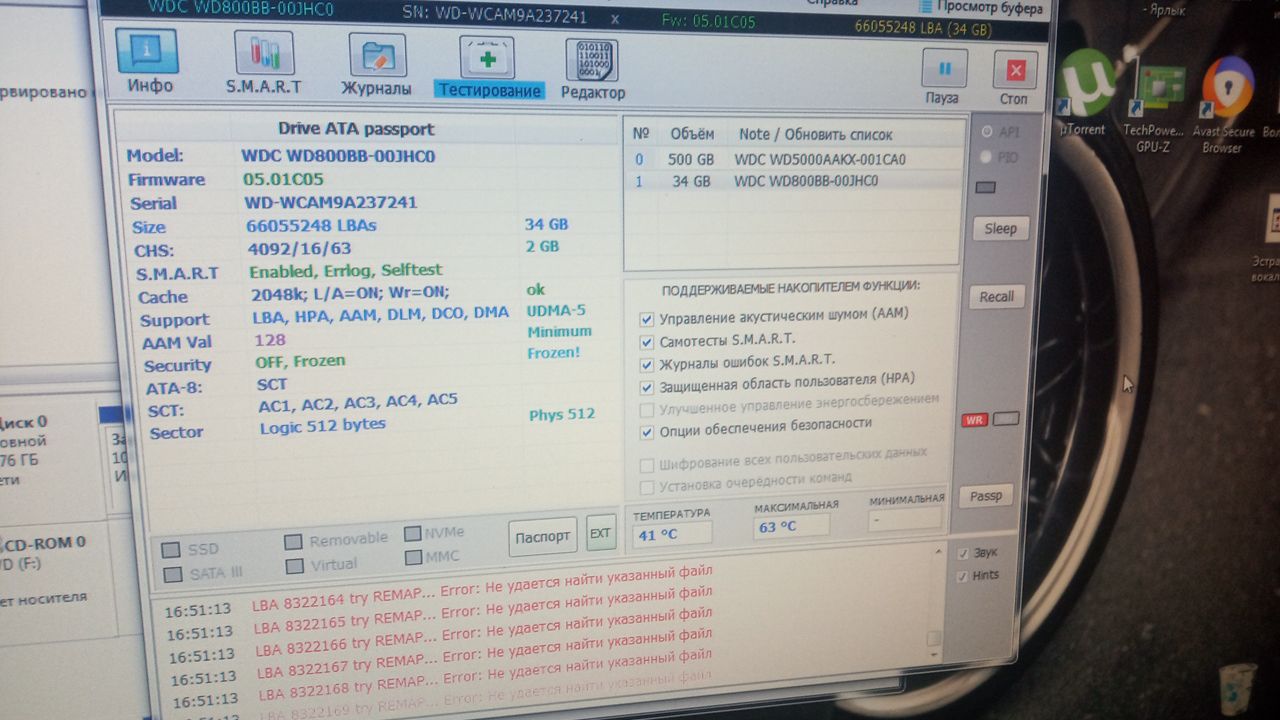Toggle the Hints checkbox

[963, 576]
